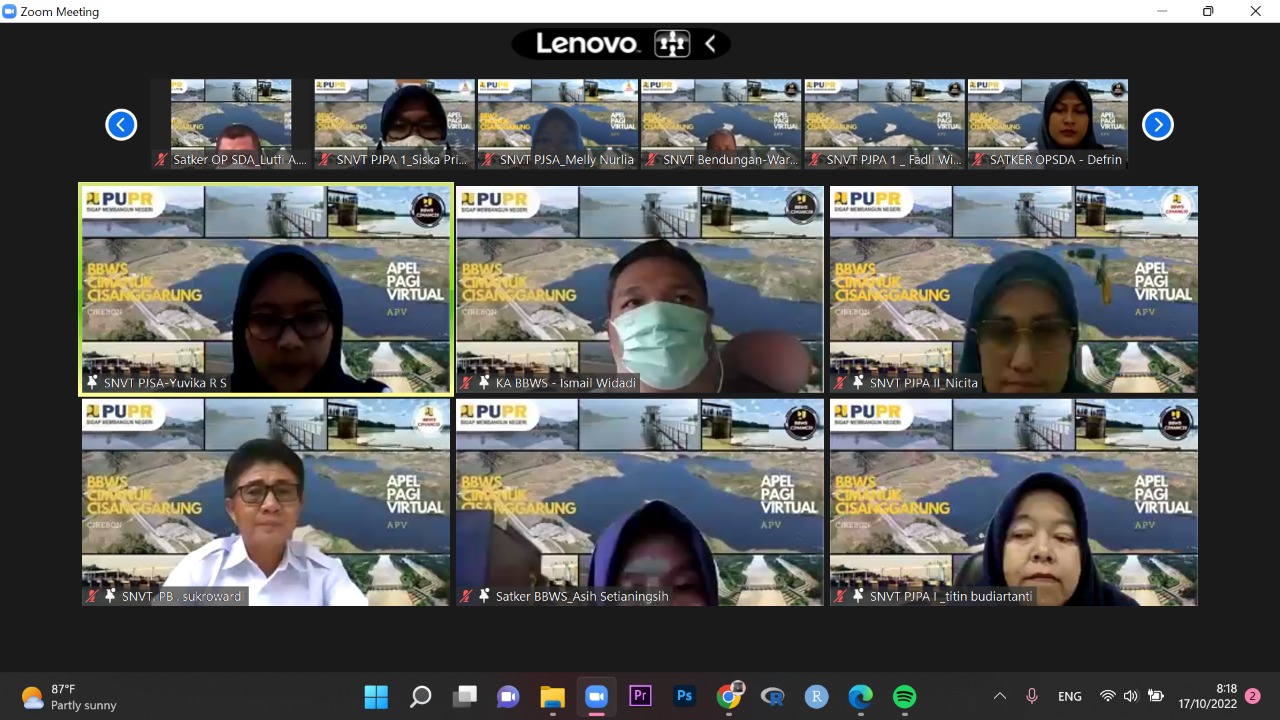Open the notification badge showing 2
Screen dimensions: 1280x720
click(1252, 696)
